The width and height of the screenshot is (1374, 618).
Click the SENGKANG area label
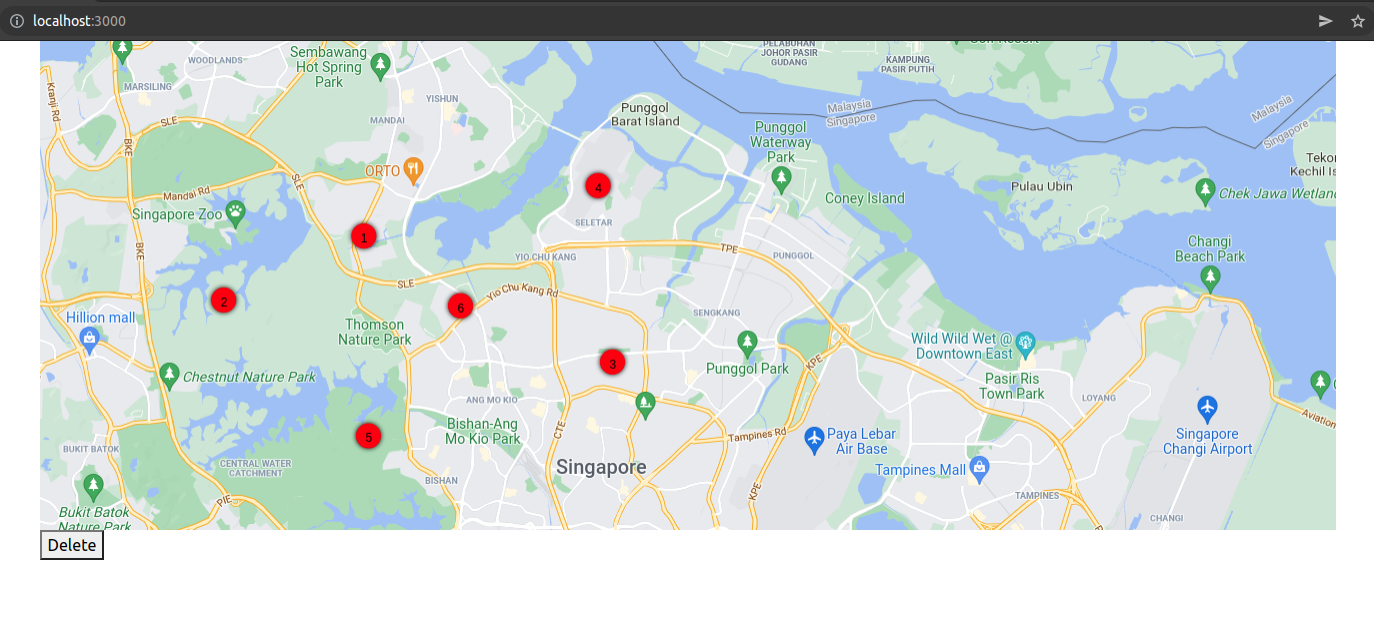719,313
